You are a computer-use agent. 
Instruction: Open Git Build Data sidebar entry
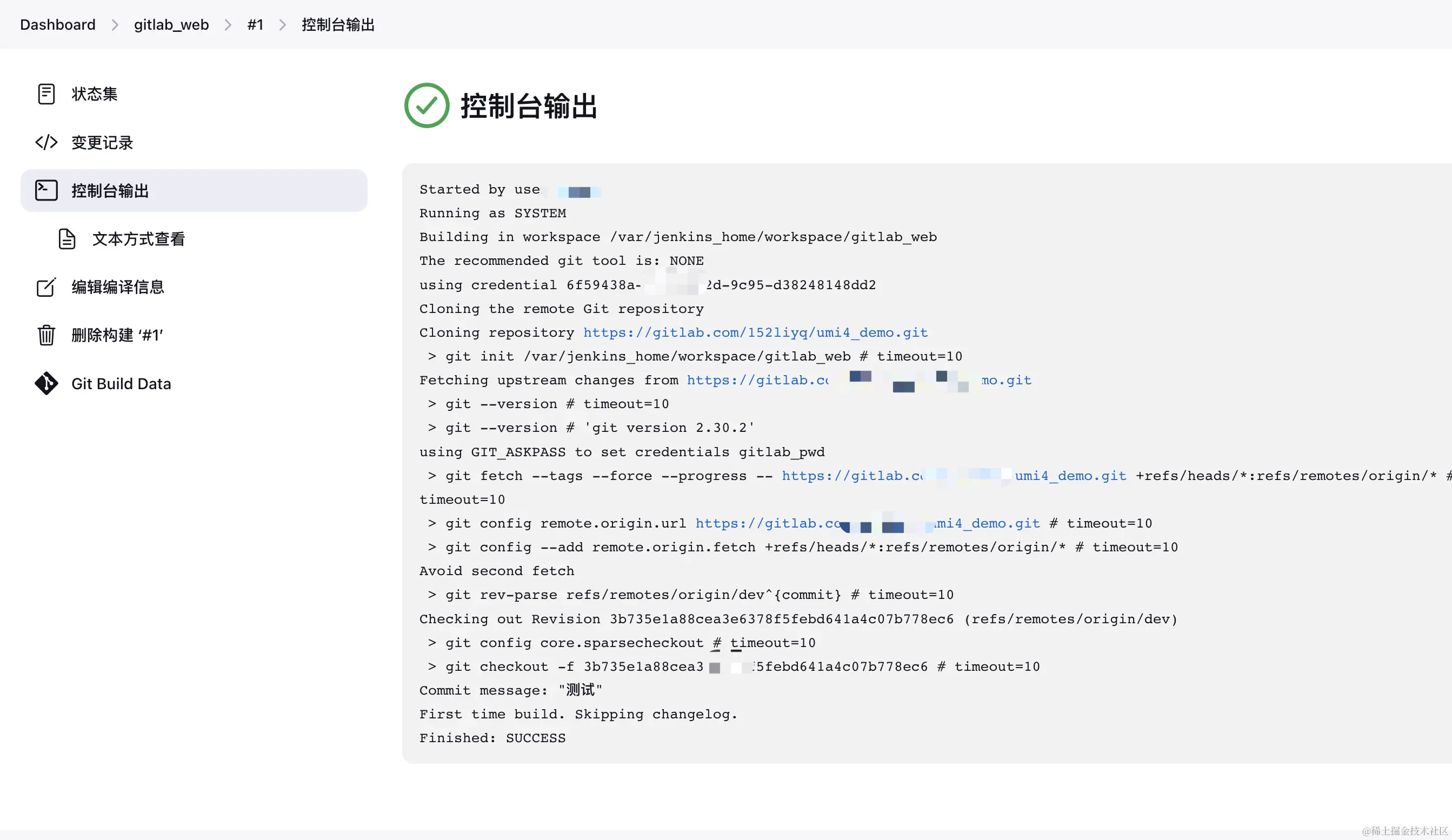tap(121, 384)
